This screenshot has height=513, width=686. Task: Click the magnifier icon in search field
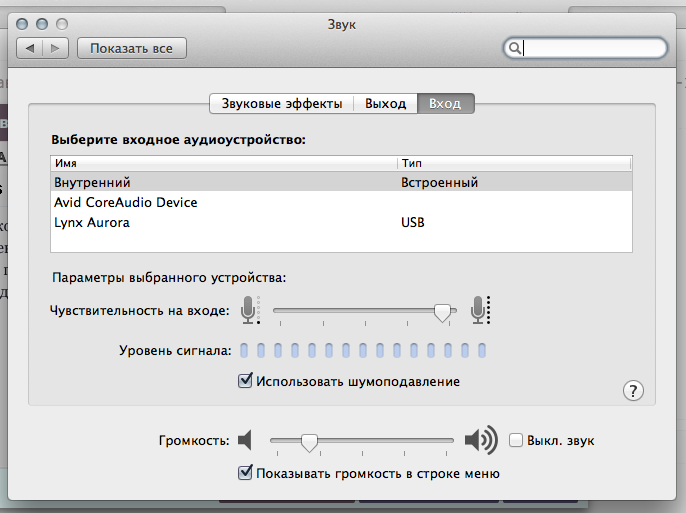pyautogui.click(x=515, y=48)
